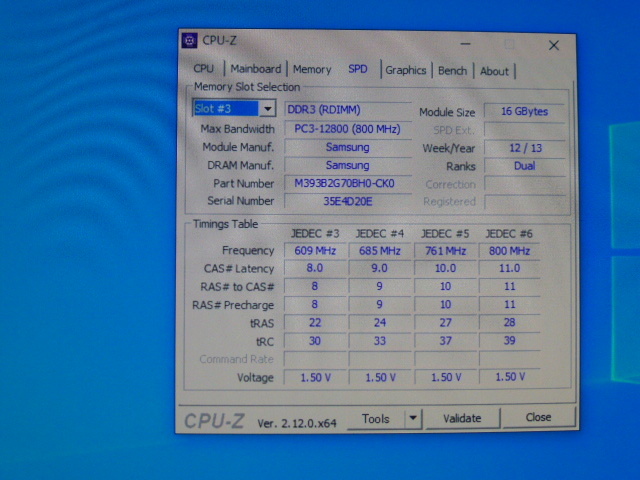Click the Part Number label
Viewport: 640px width, 480px height.
(x=243, y=184)
